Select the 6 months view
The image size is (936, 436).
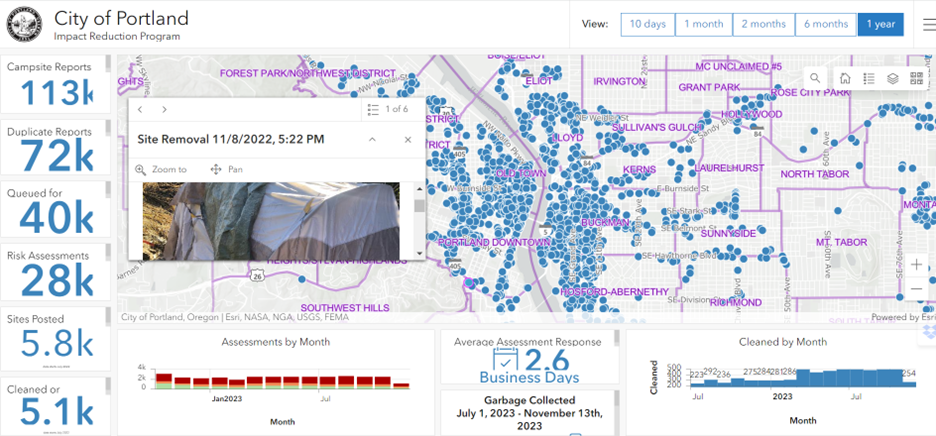pos(826,24)
